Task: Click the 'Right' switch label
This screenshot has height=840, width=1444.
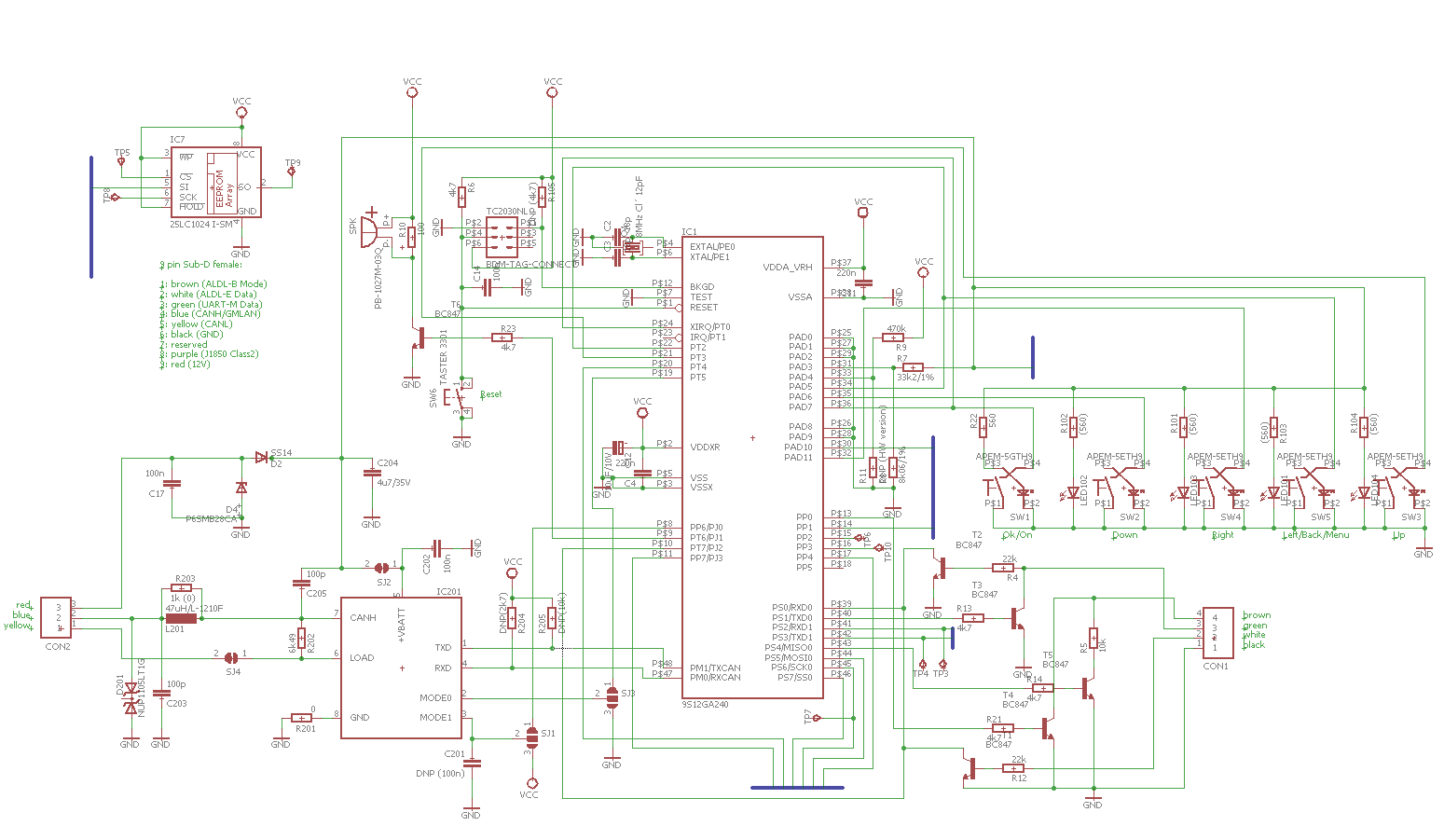Action: click(x=1222, y=535)
